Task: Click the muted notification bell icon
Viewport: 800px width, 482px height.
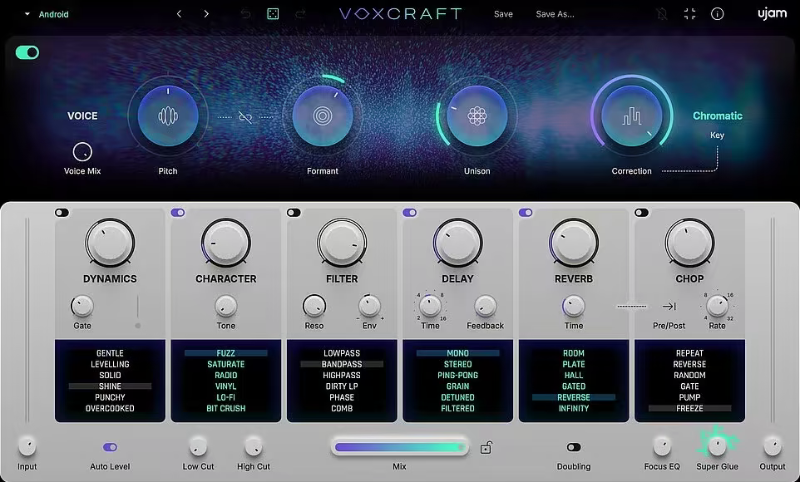Action: [662, 14]
